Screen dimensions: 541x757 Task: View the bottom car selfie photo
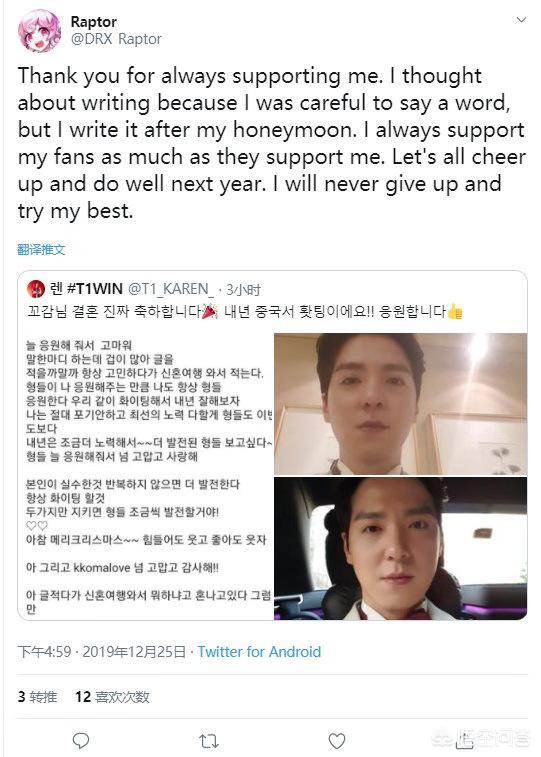pos(401,548)
